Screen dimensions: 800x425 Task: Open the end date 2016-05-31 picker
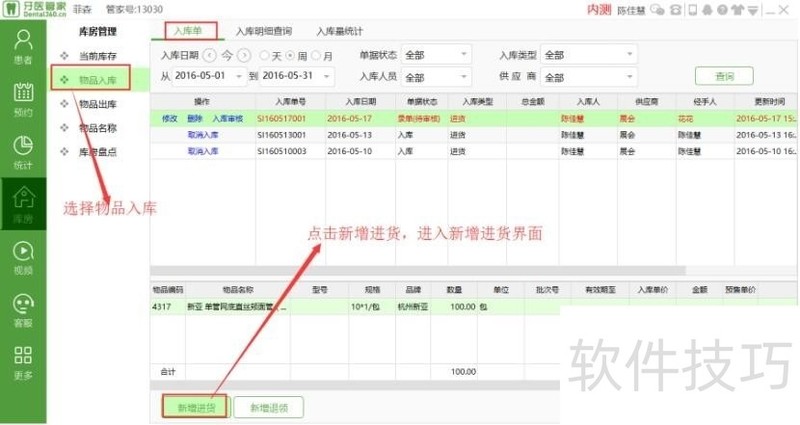point(297,76)
